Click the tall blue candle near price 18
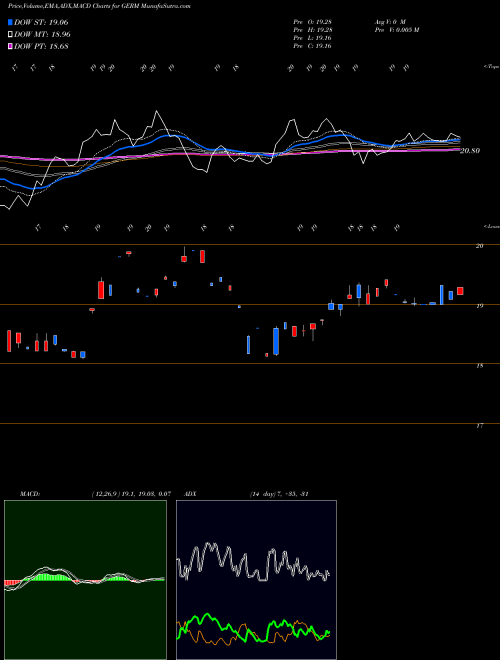This screenshot has width=500, height=660. coord(276,341)
